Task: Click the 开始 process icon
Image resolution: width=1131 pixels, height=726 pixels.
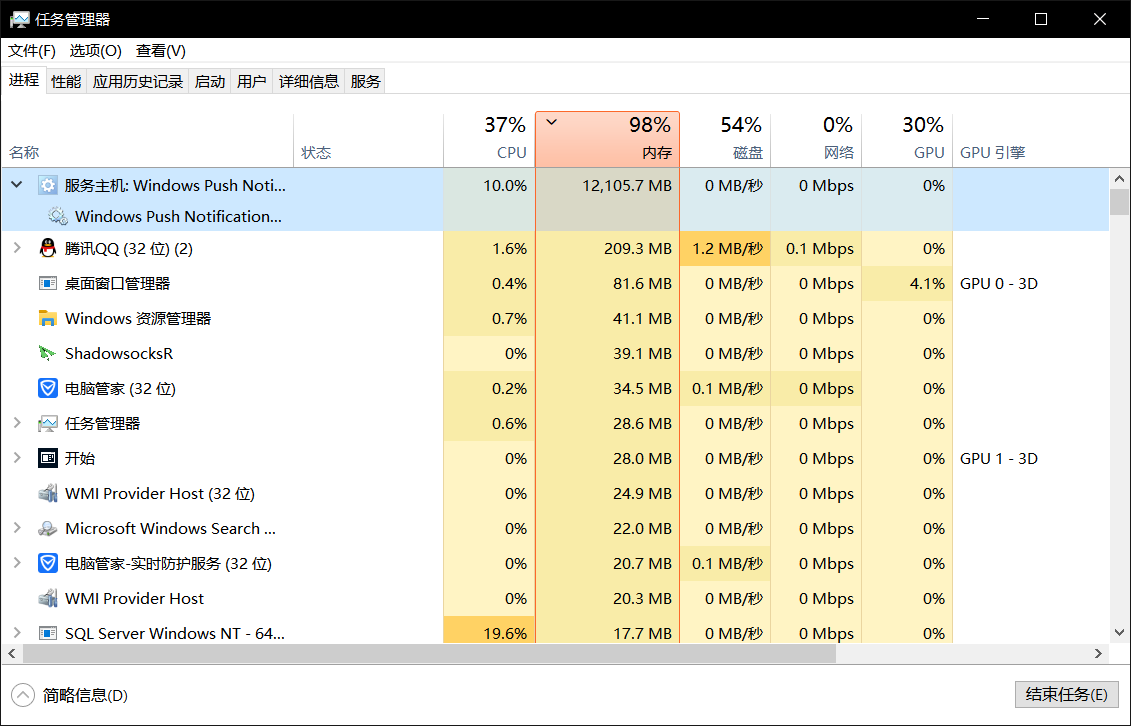Action: click(48, 458)
